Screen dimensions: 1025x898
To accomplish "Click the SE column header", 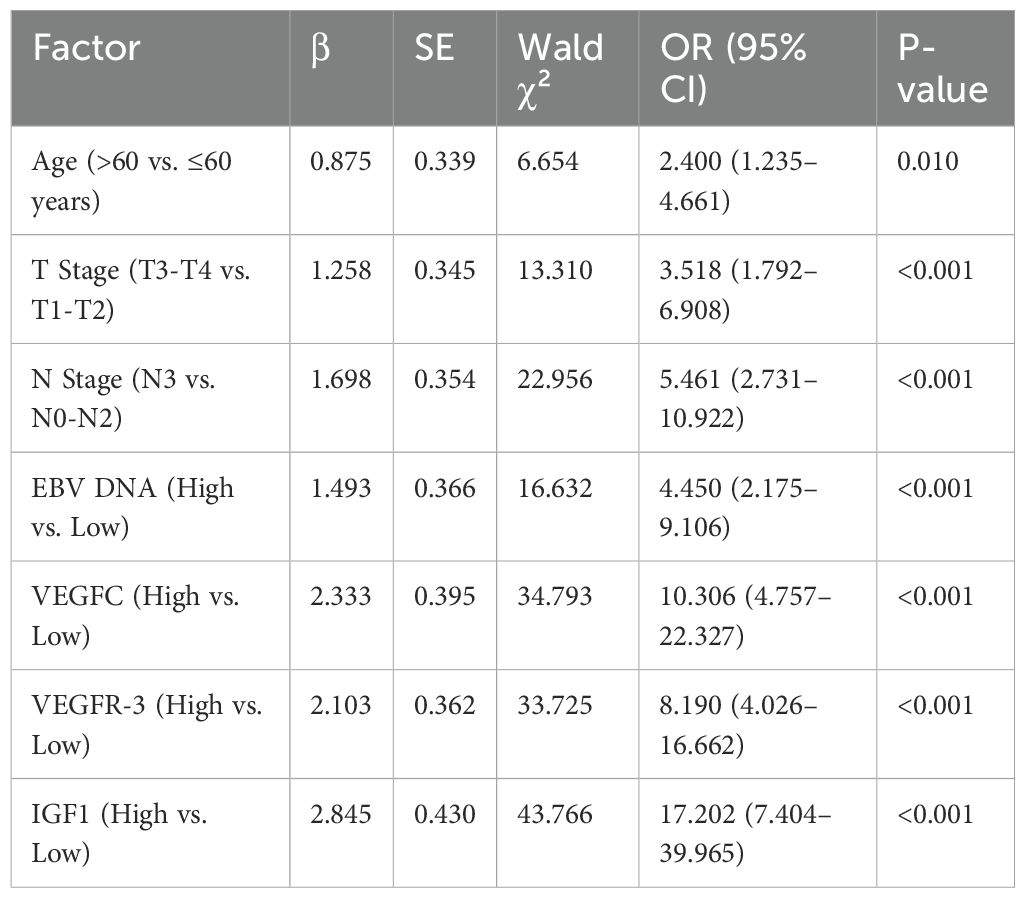I will 434,47.
